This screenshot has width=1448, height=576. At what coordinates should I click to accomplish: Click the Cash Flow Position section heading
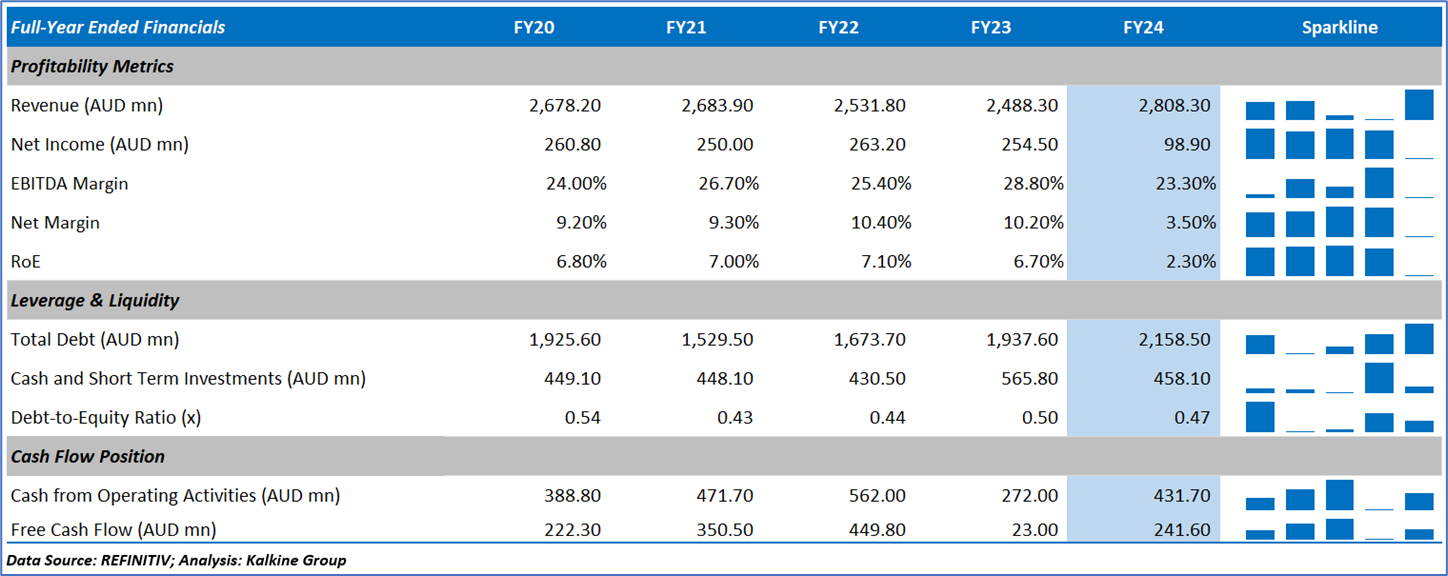coord(88,456)
